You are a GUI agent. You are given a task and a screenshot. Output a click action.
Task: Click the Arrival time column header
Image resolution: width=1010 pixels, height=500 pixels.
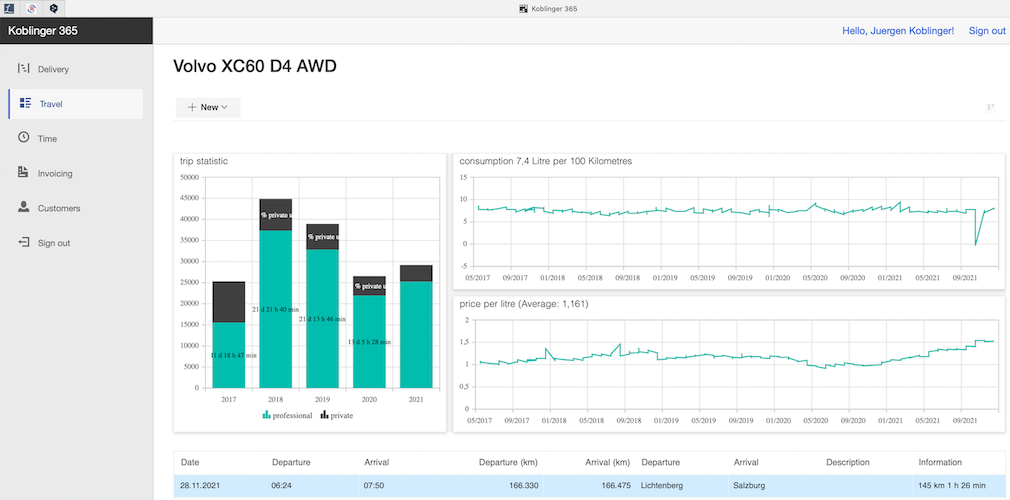pos(377,462)
